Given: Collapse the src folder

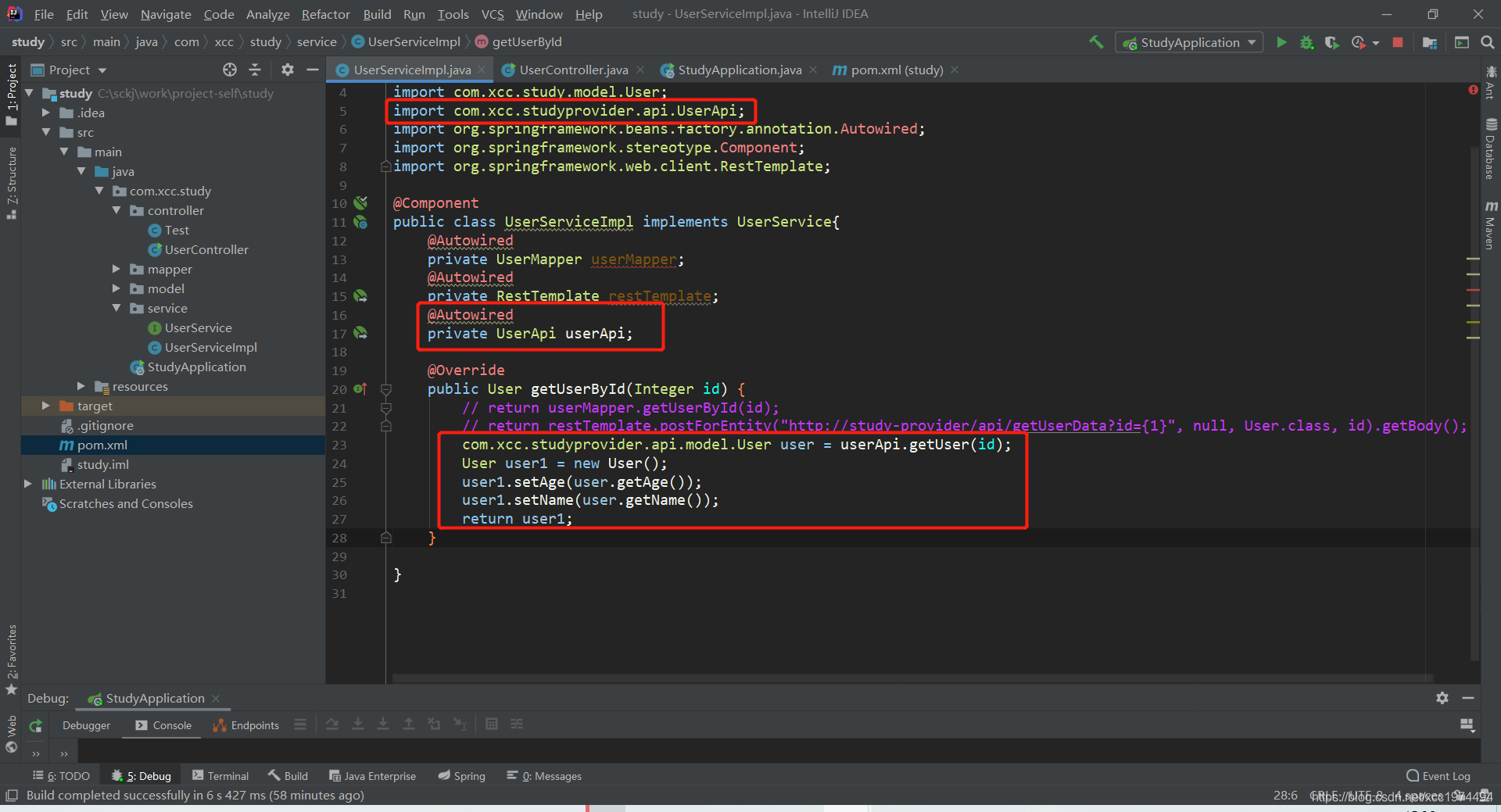Looking at the screenshot, I should (46, 132).
